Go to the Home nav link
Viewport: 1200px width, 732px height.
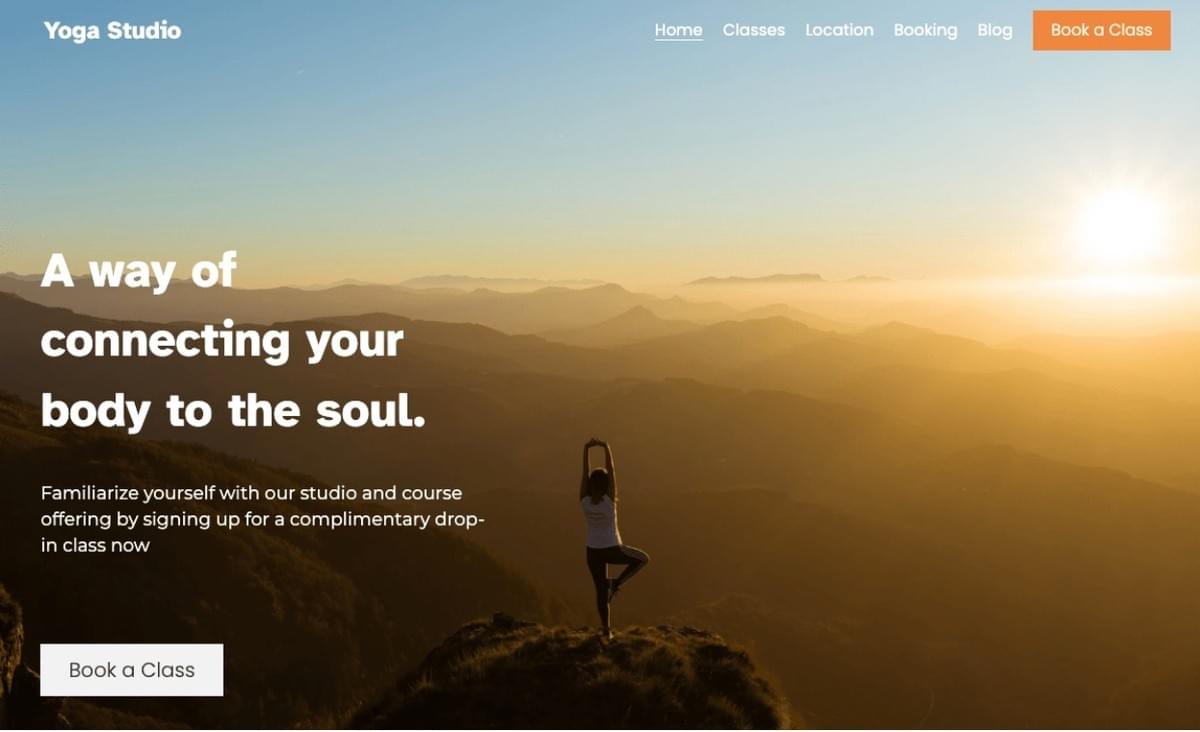[678, 30]
